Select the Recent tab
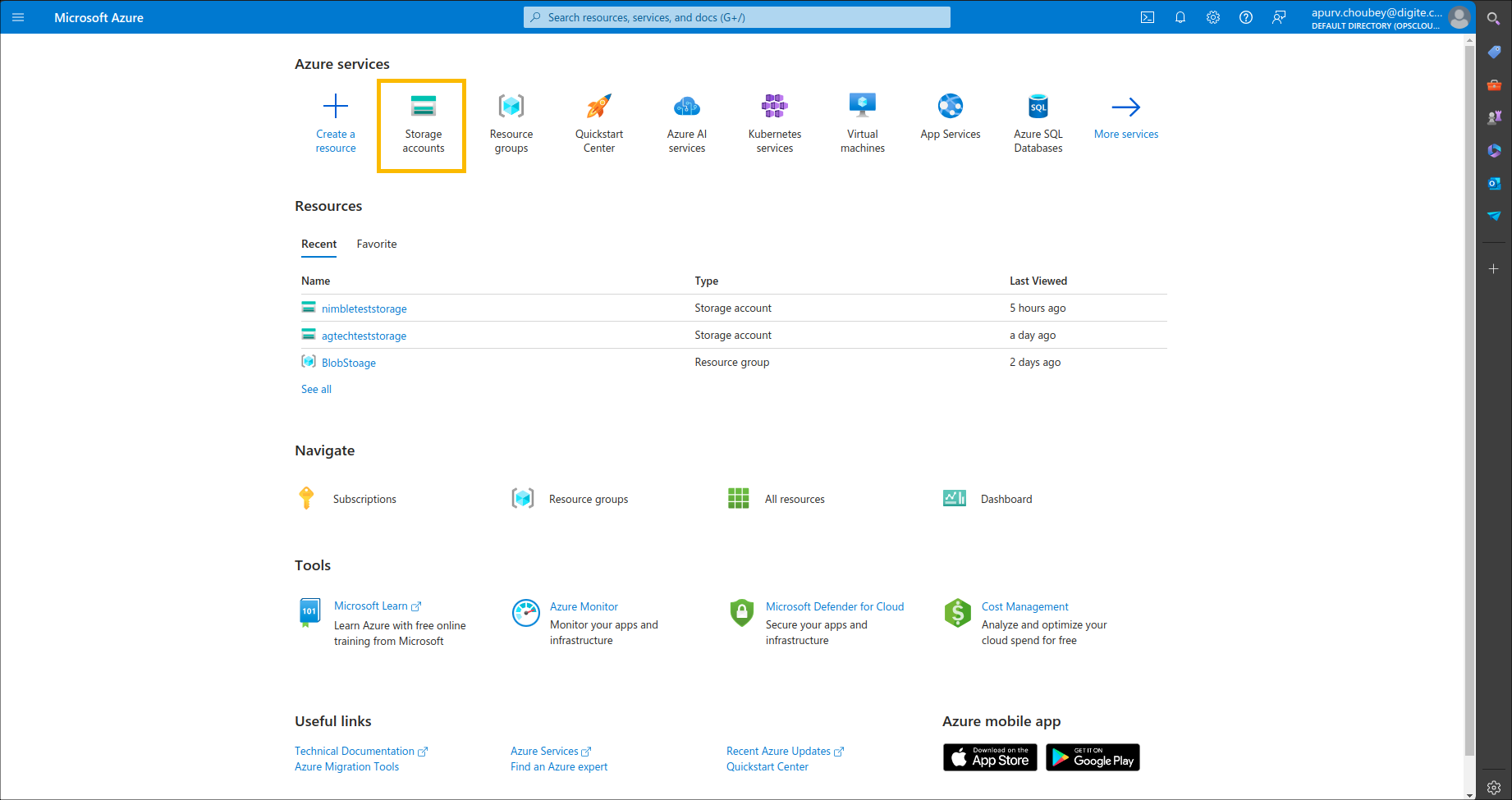Screen dimensions: 1512x800 (x=318, y=244)
